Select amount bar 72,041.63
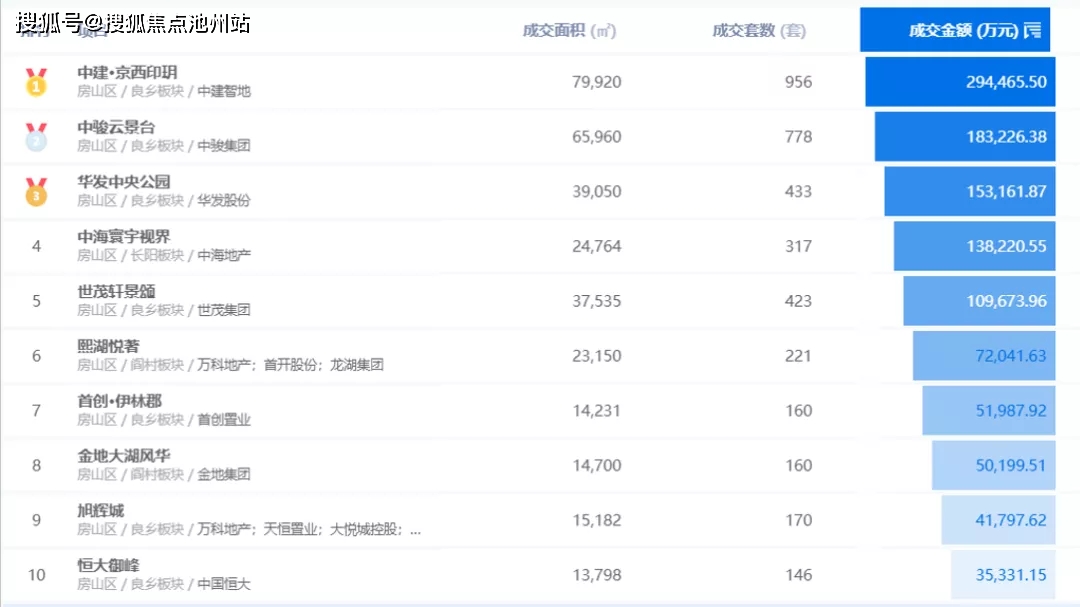Viewport: 1080px width, 607px height. [984, 356]
